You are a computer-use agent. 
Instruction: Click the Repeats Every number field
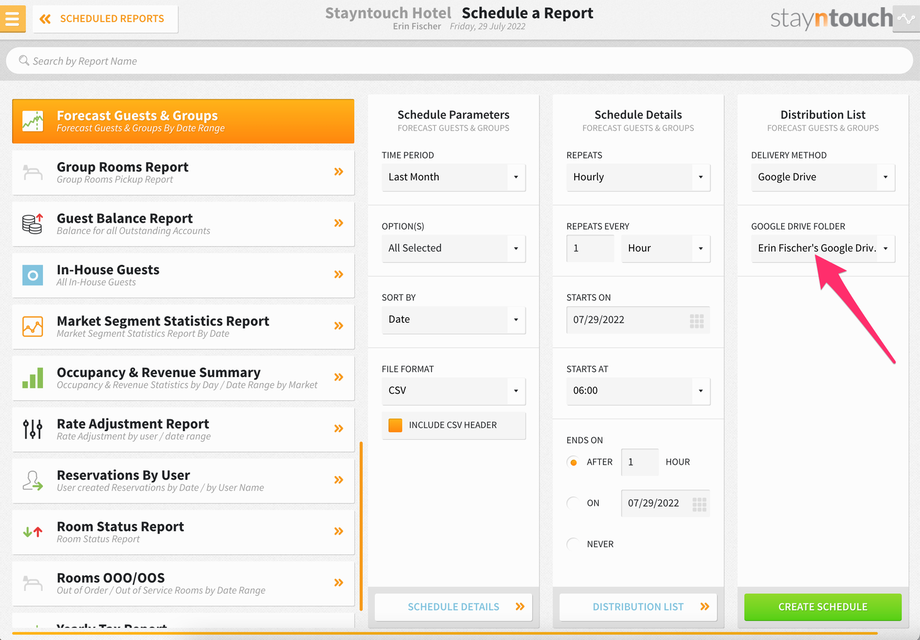point(590,248)
